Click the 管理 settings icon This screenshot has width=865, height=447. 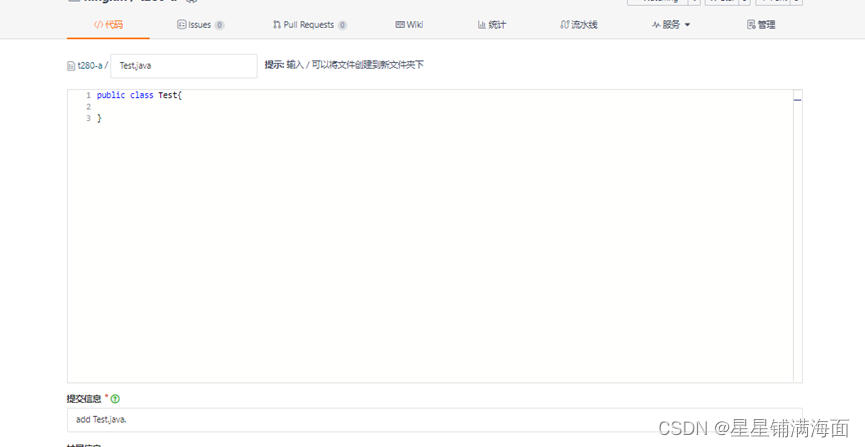coord(751,25)
